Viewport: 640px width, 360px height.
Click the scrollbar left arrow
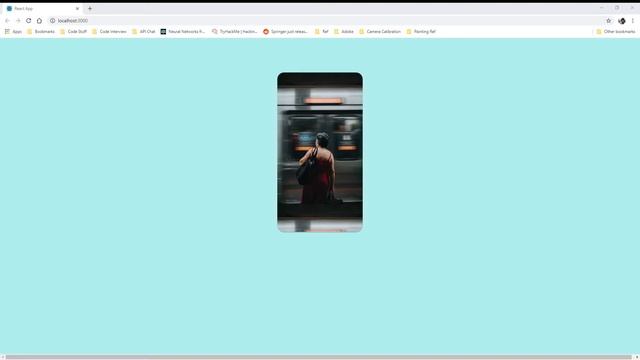point(2,357)
